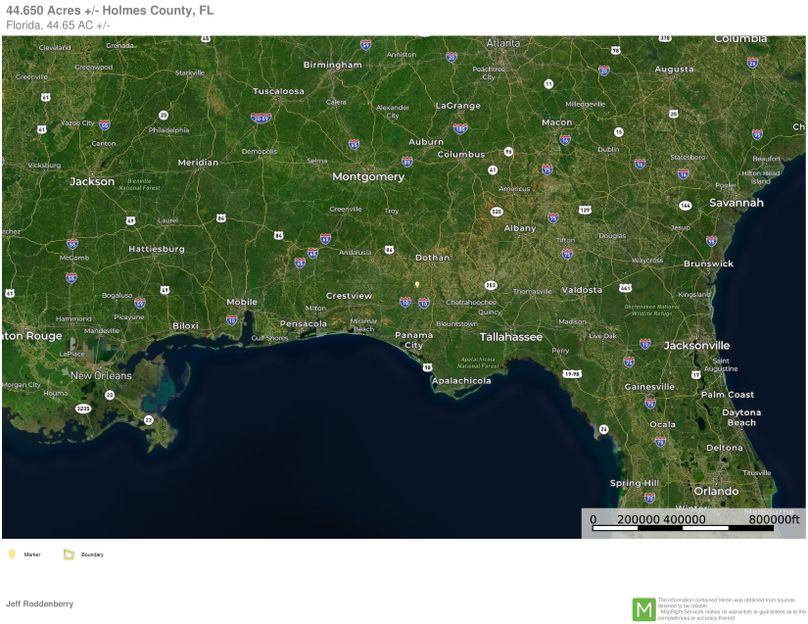Select the I-10 interstate shield near Crestview

tap(405, 303)
